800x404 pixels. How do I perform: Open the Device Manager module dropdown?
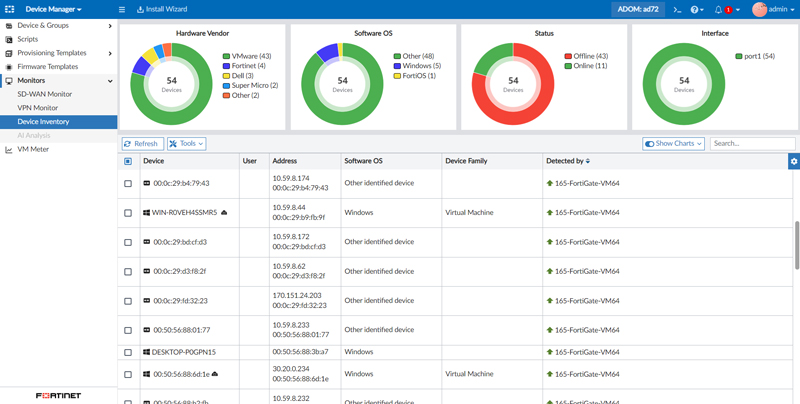tap(54, 9)
